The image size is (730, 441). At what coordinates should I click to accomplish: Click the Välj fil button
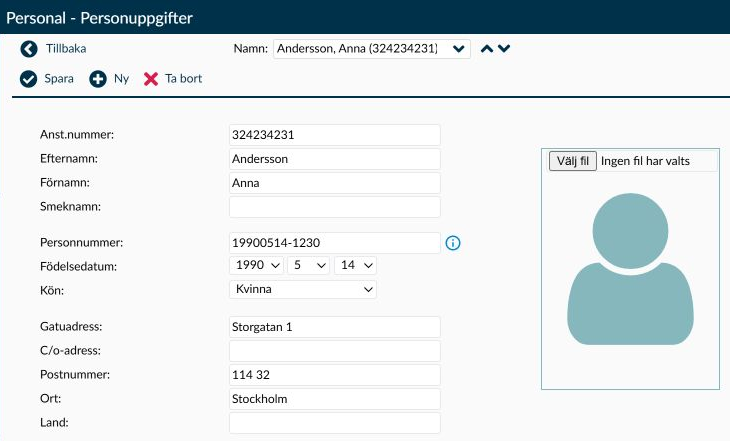(573, 161)
